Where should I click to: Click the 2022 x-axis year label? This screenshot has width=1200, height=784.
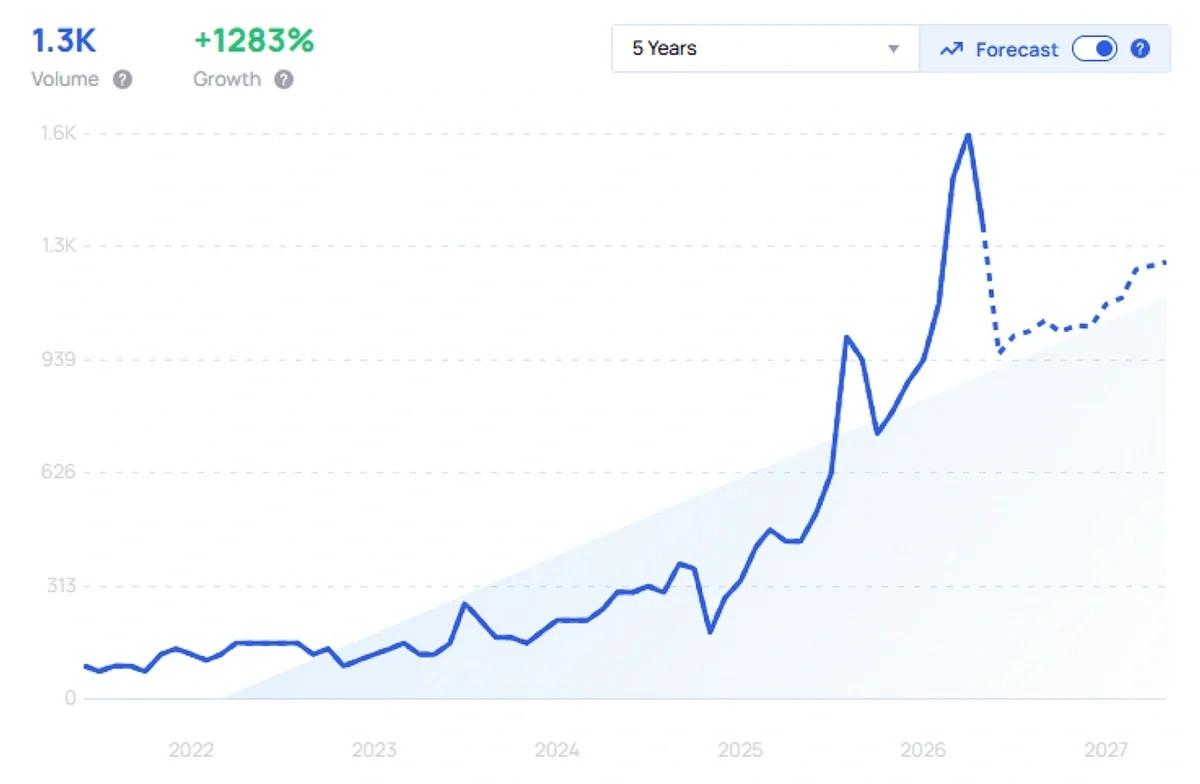[x=191, y=750]
